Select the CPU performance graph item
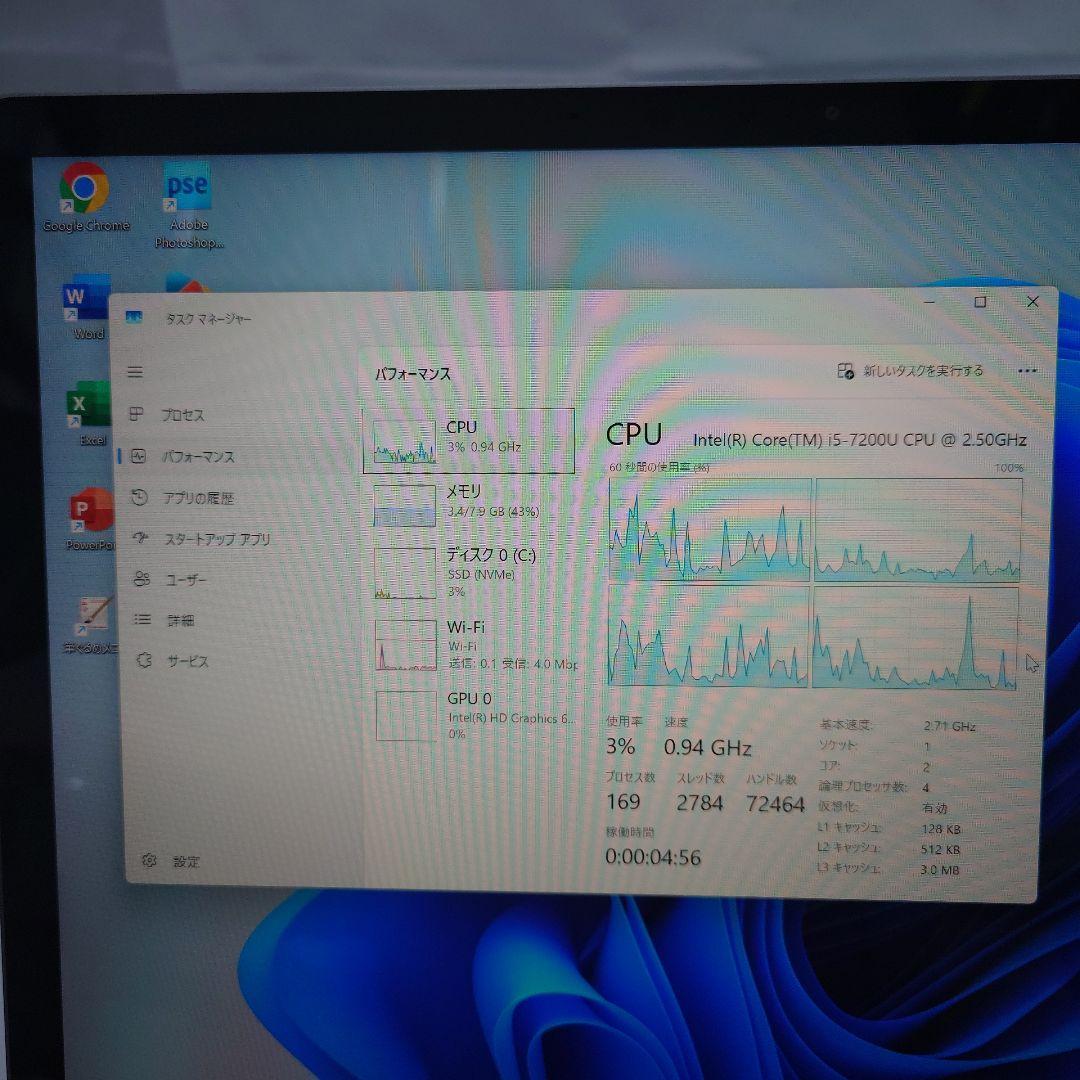This screenshot has width=1080, height=1080. click(469, 440)
